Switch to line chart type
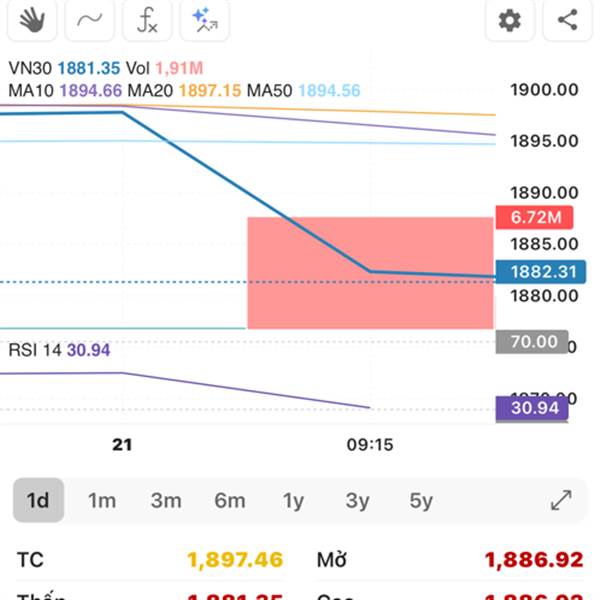The height and width of the screenshot is (600, 600). [89, 19]
